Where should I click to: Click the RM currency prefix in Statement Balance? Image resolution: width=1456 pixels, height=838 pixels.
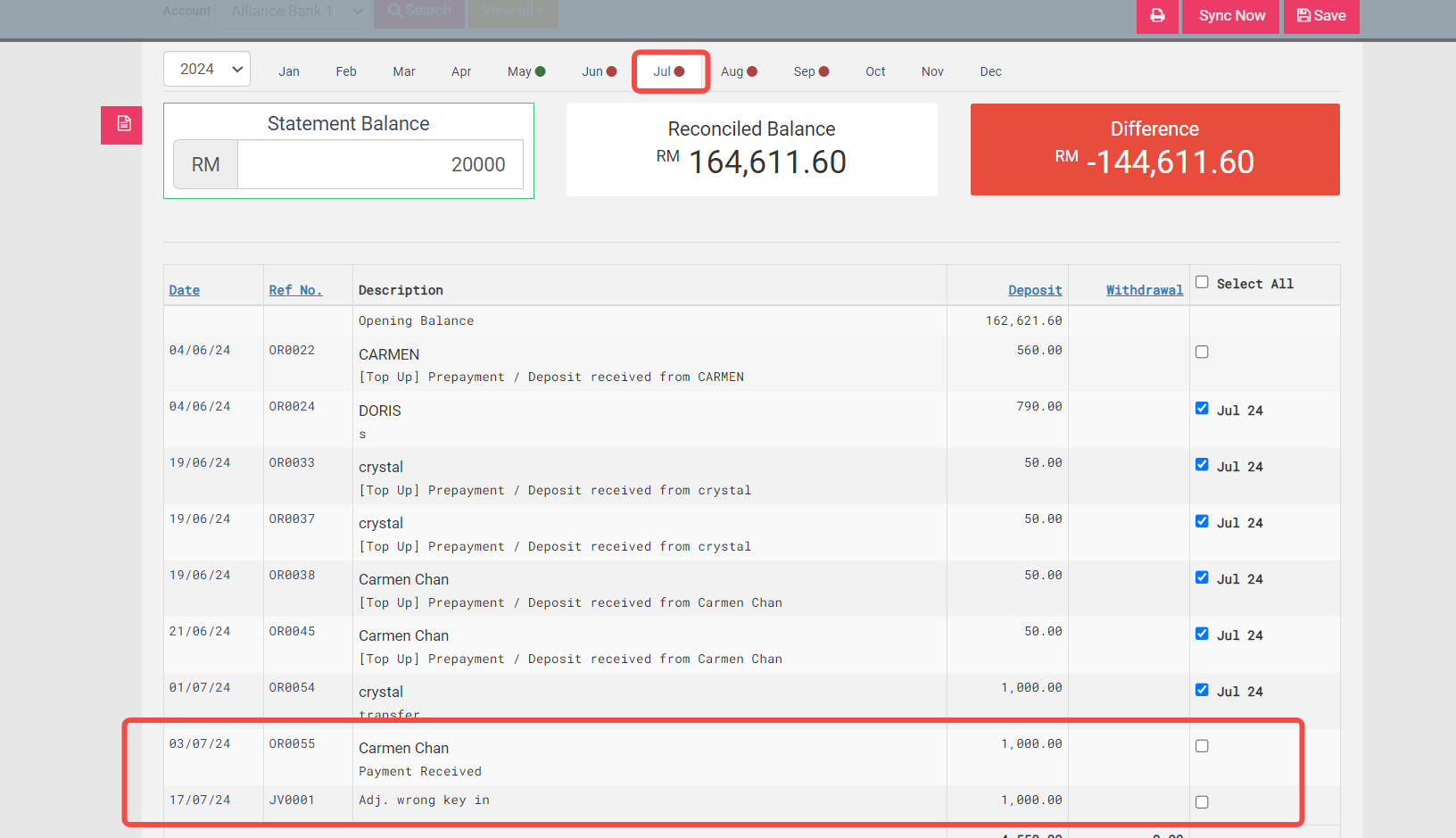(205, 164)
